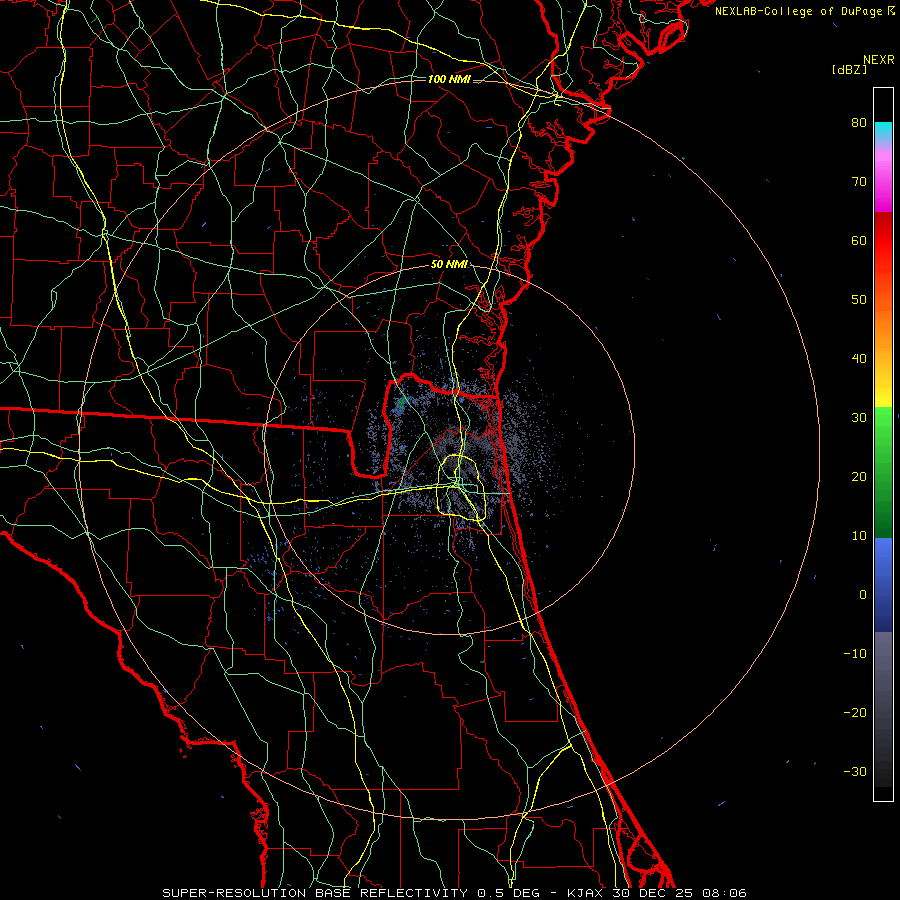The width and height of the screenshot is (900, 900).
Task: Click the 10 value on dBZ scale
Action: tap(859, 536)
